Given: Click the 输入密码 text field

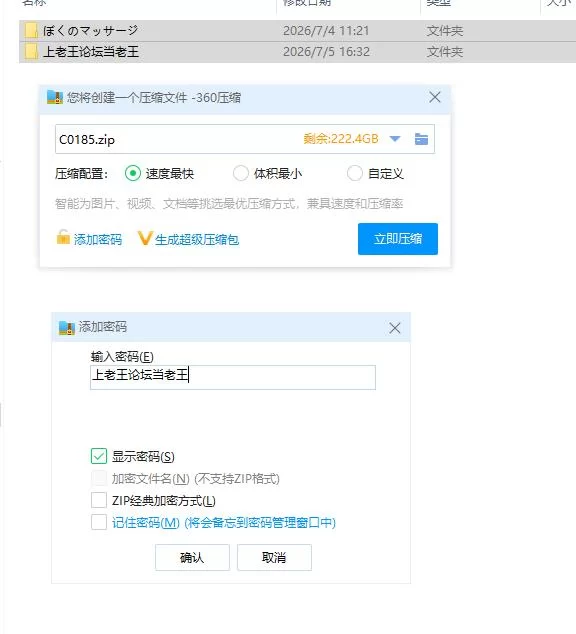Looking at the screenshot, I should (x=233, y=377).
